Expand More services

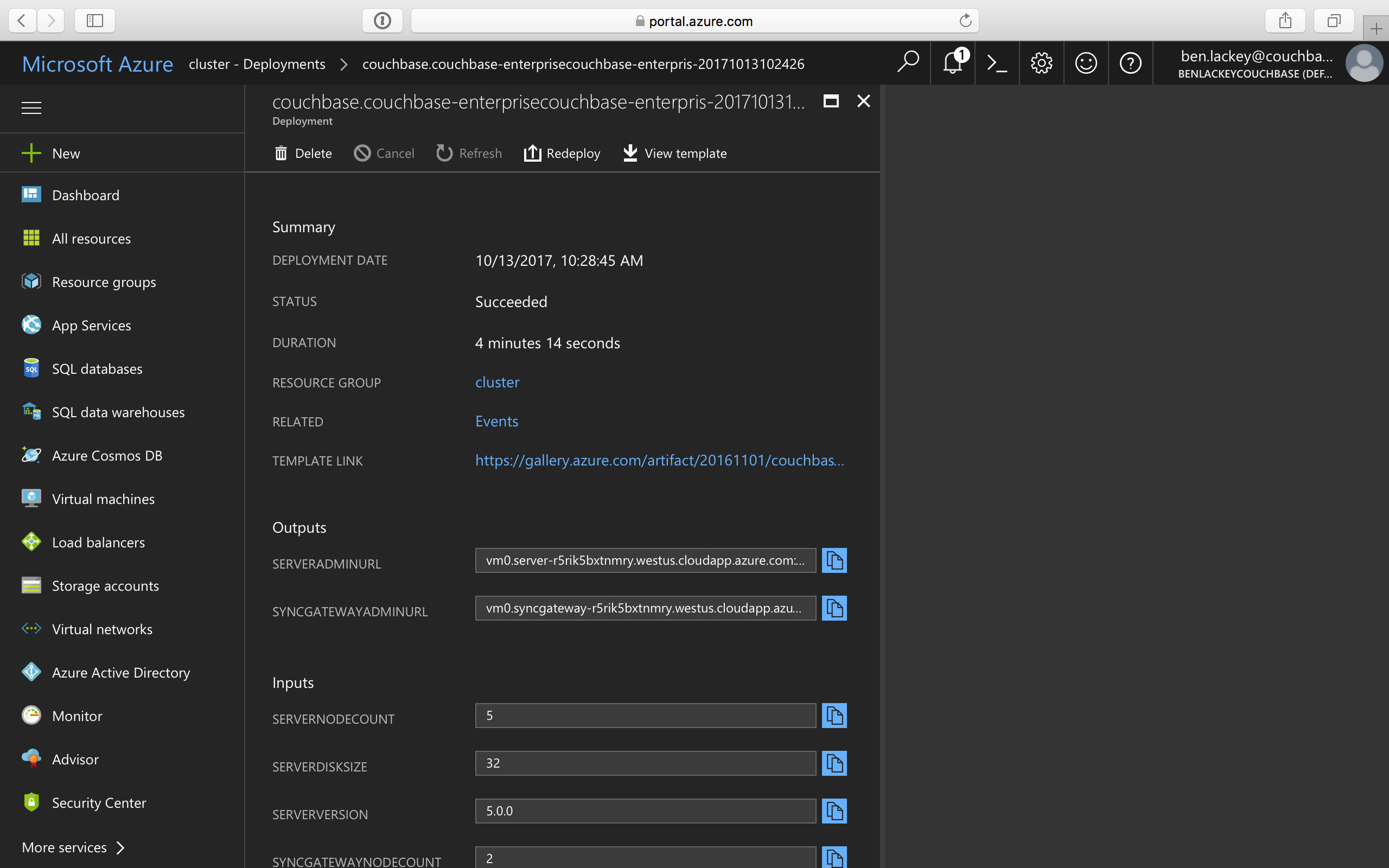coord(64,847)
